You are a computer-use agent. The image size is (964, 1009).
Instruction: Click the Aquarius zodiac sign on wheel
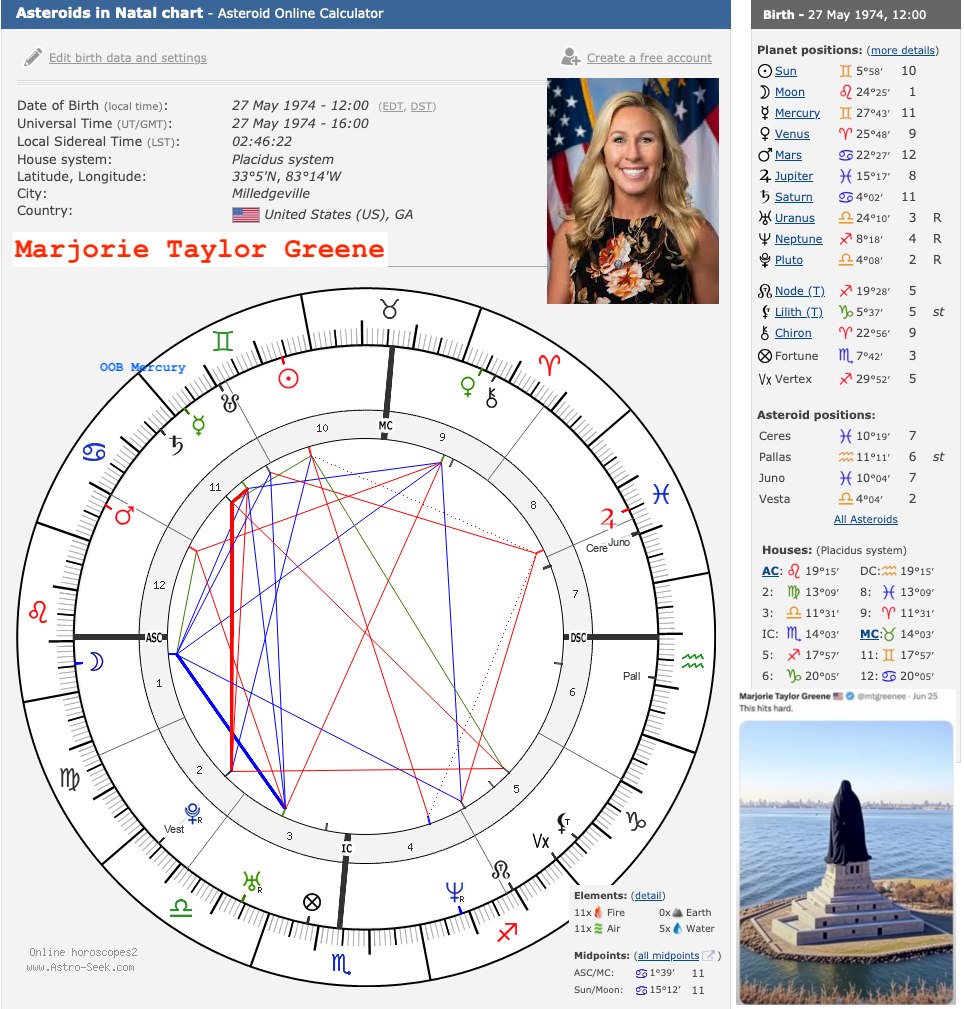(693, 660)
